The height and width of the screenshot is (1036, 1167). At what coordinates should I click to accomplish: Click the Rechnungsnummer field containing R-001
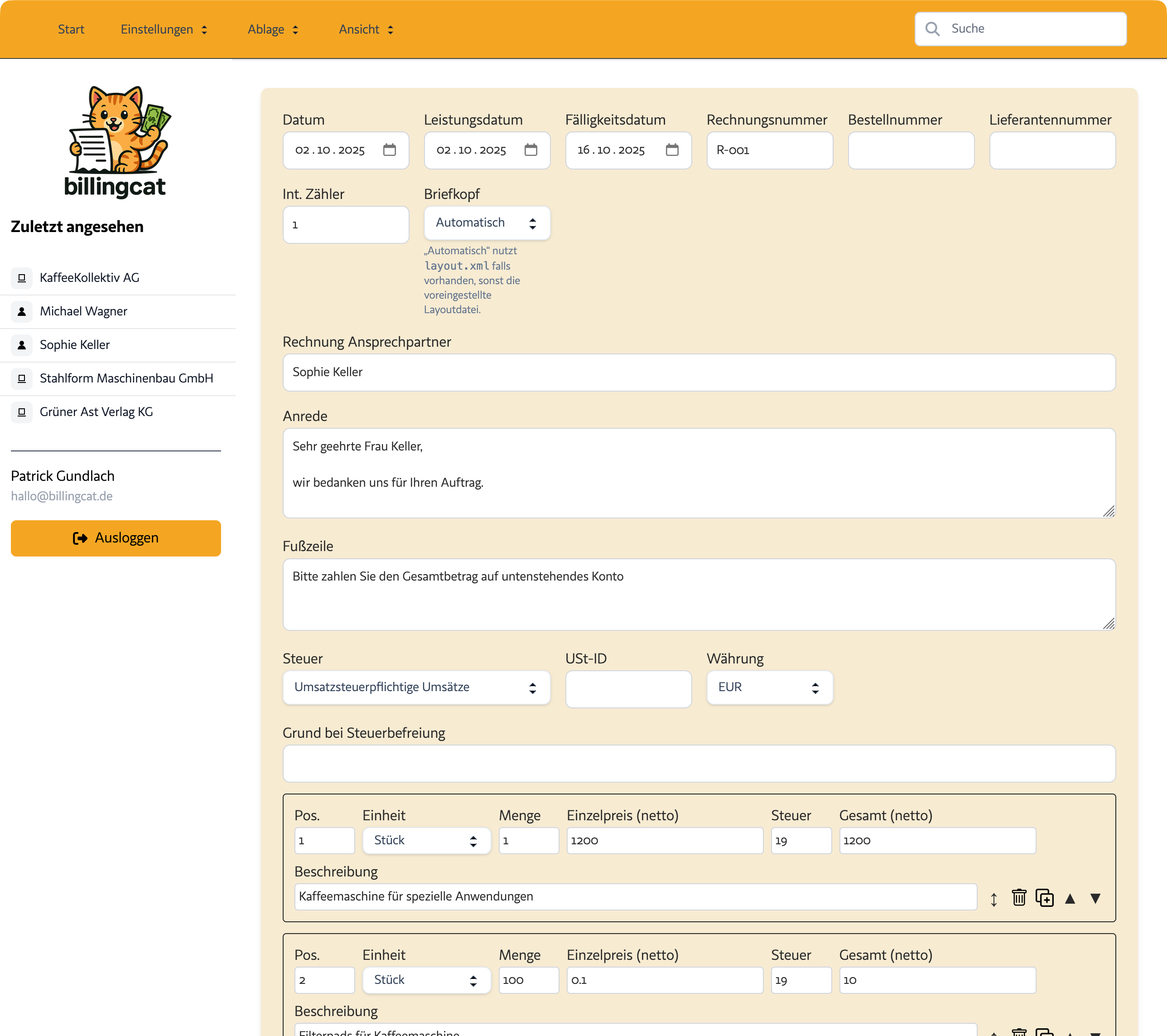[x=769, y=150]
